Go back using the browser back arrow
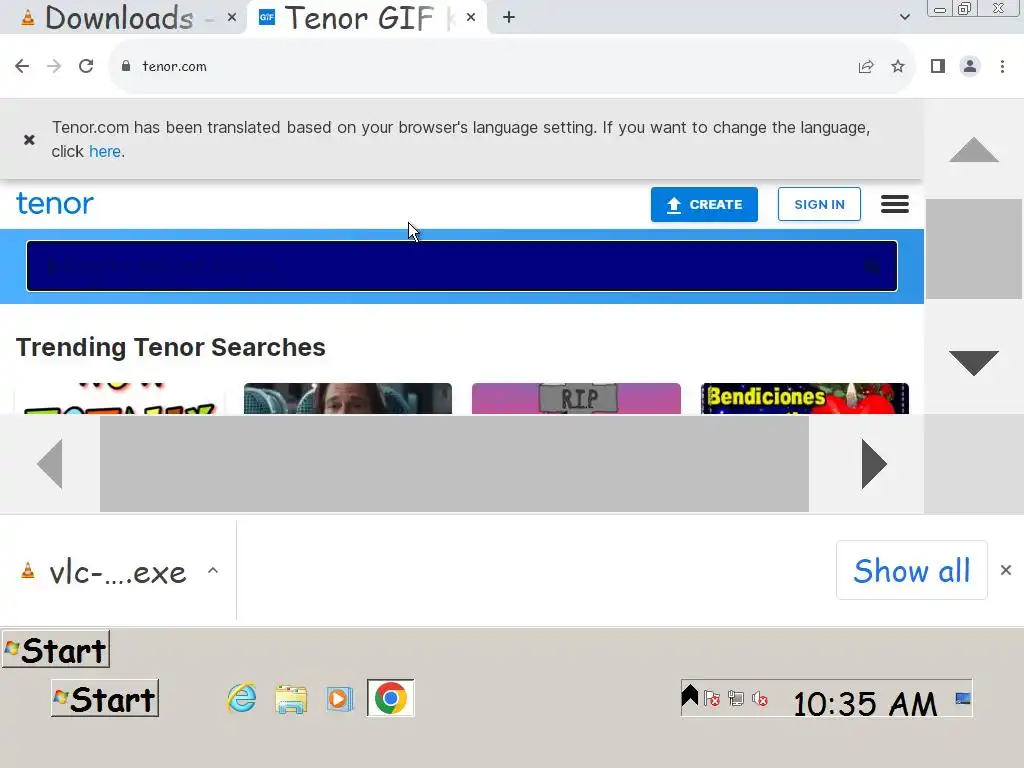1024x768 pixels. (22, 66)
